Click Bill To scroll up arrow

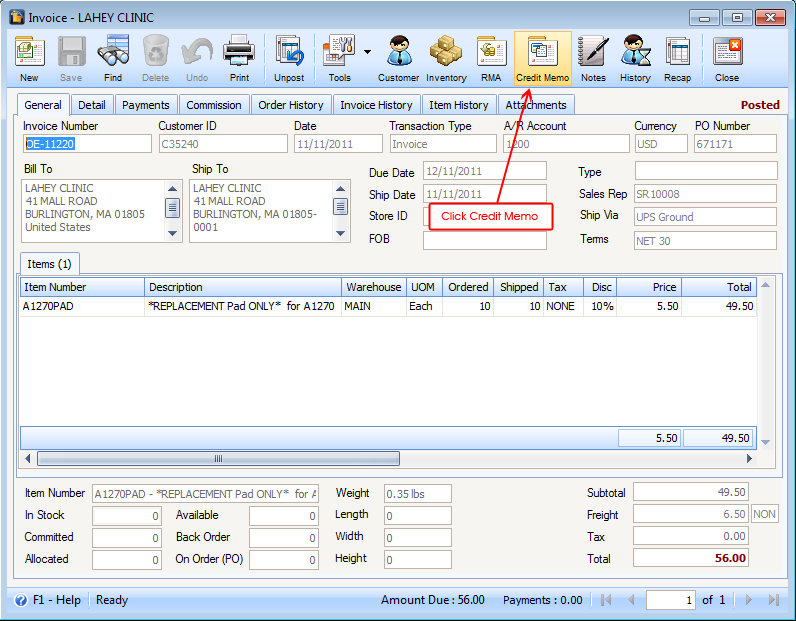(173, 188)
